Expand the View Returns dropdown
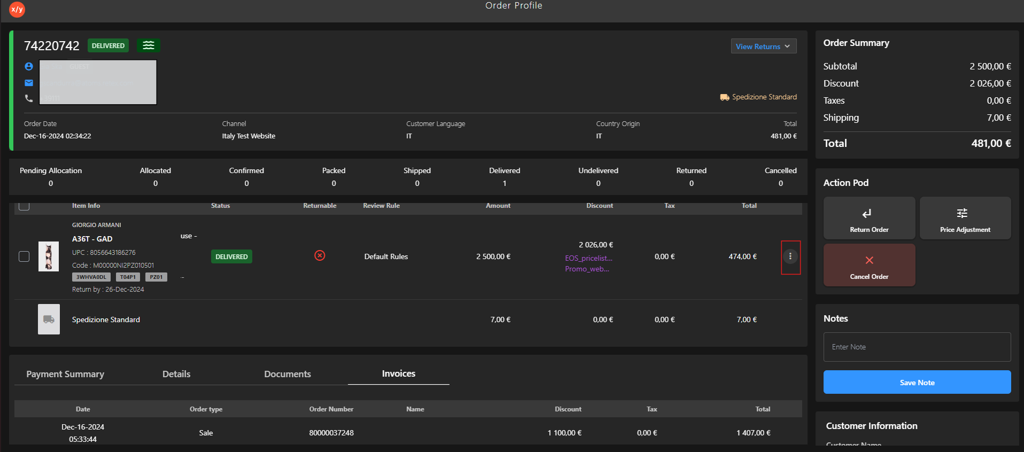Screen dimensions: 1024x452 763,46
